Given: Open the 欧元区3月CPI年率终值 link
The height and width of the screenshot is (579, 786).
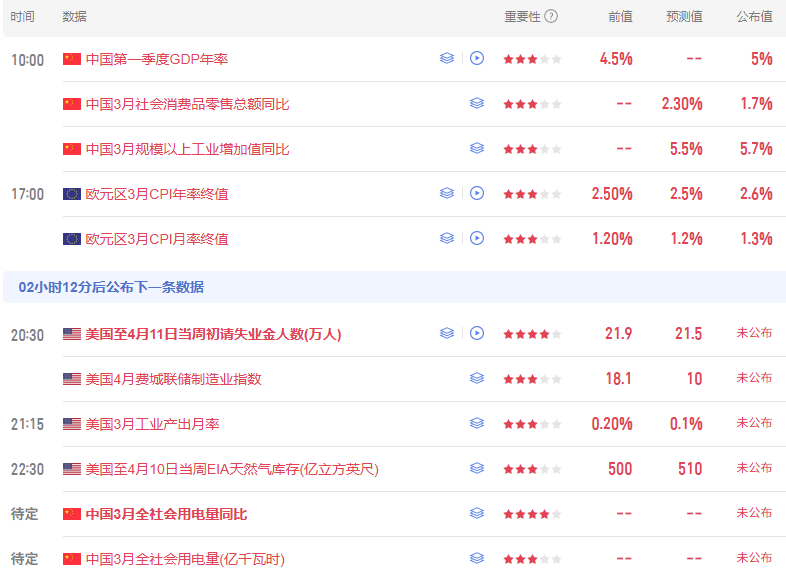Looking at the screenshot, I should [156, 194].
